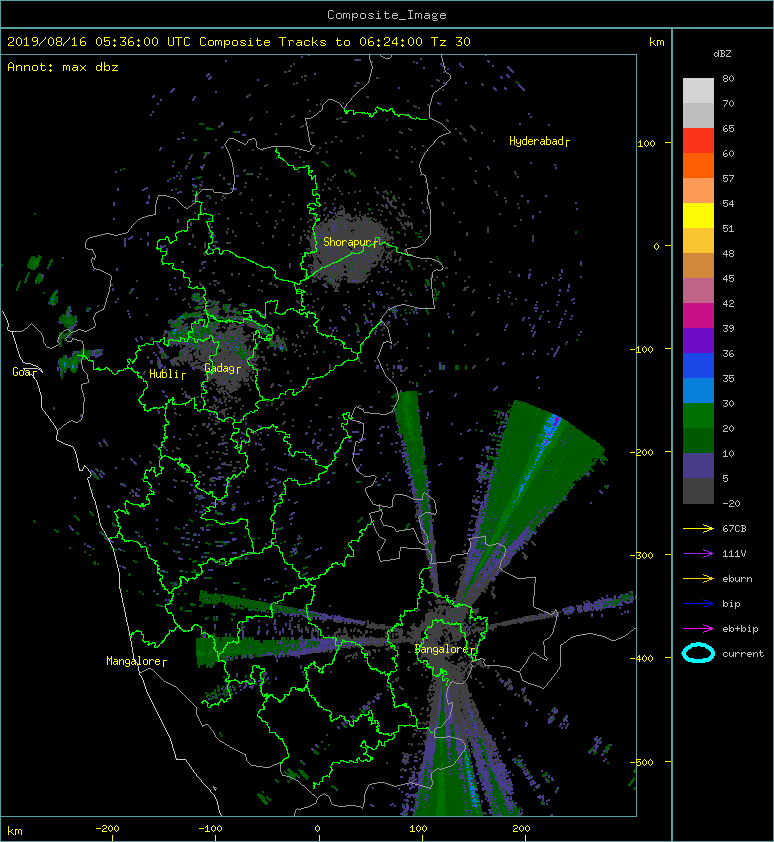Select the royal blue swatch between 36 and 35
774x842 pixels.
698,366
